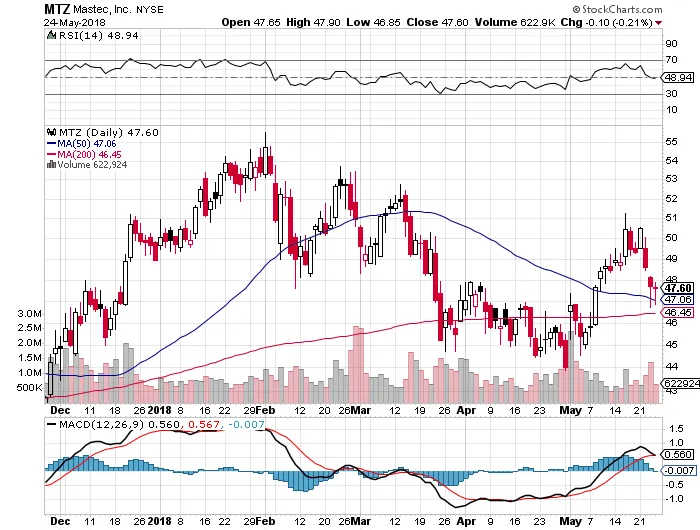The width and height of the screenshot is (700, 530).
Task: Click the price axis label 44
Action: (x=671, y=367)
